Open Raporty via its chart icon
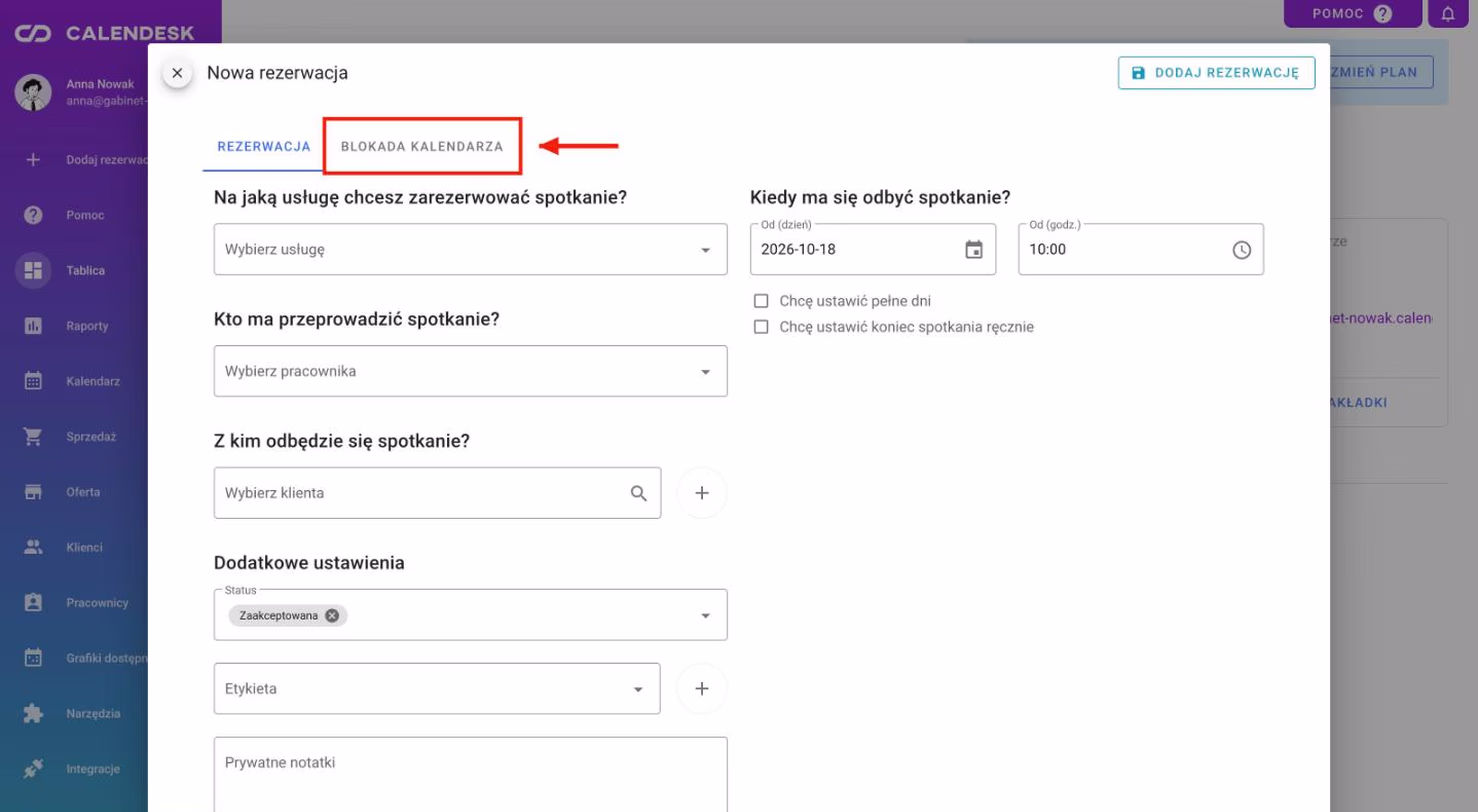 [x=33, y=326]
